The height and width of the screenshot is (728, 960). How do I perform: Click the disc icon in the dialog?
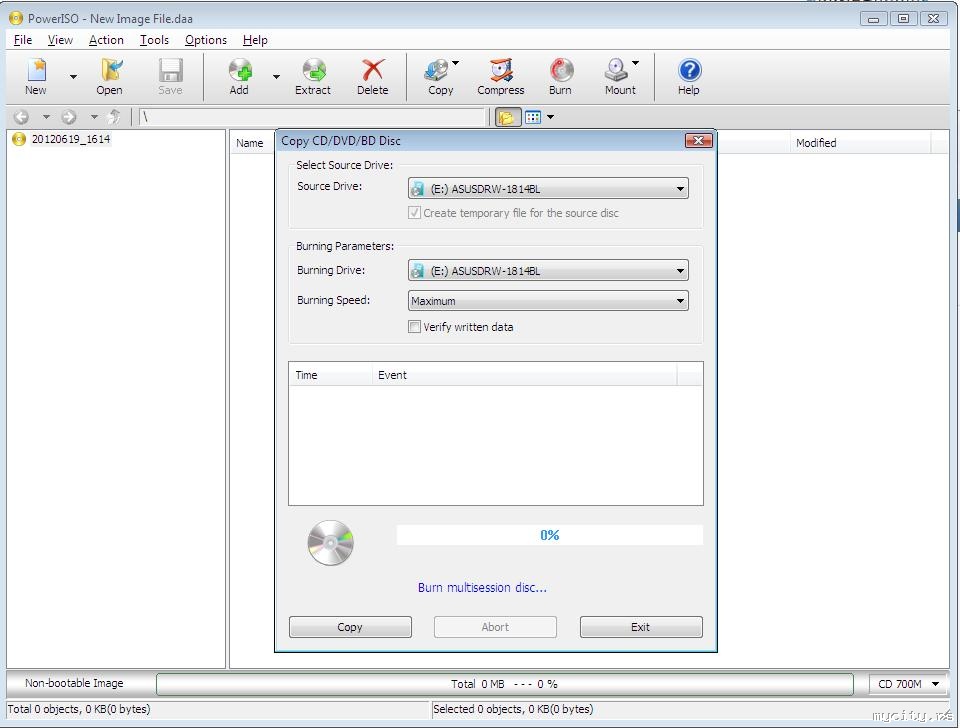(331, 542)
